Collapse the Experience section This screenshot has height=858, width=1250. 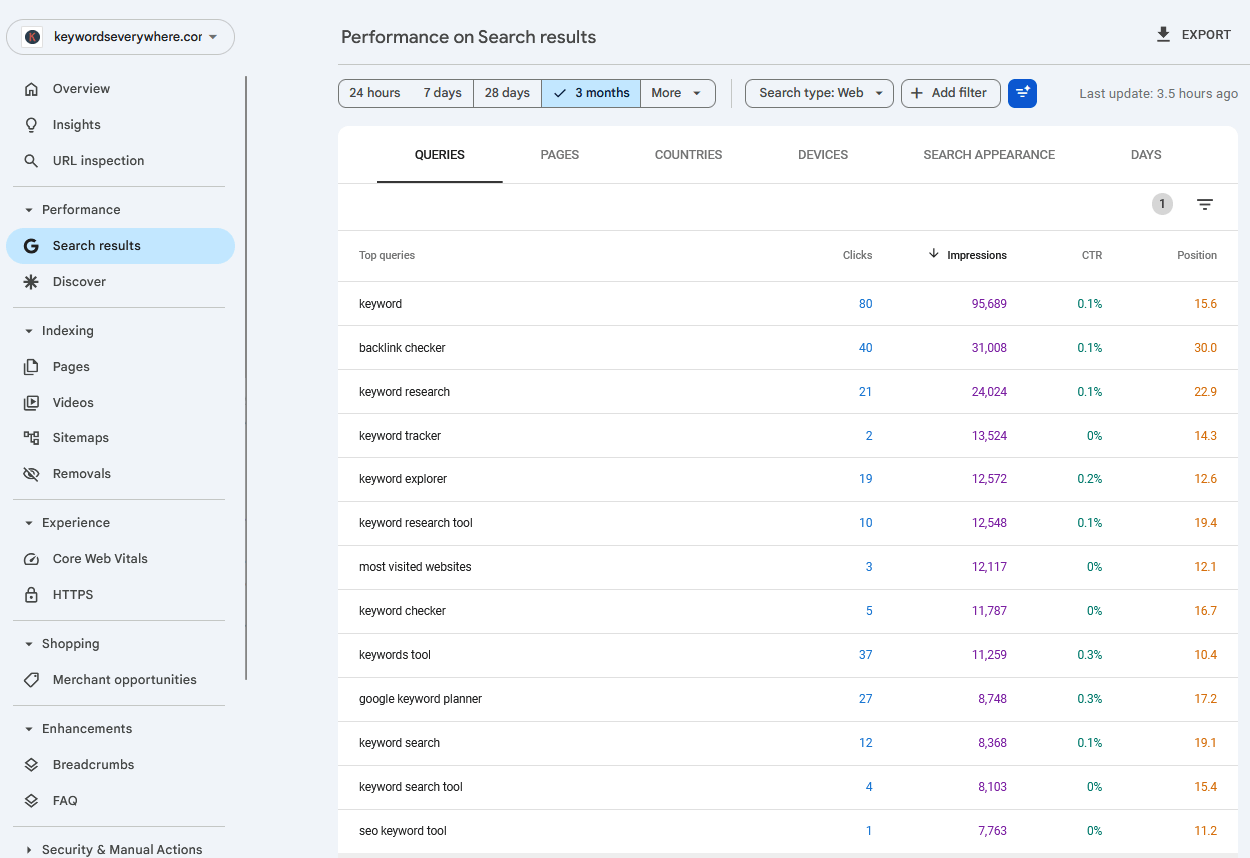point(29,523)
